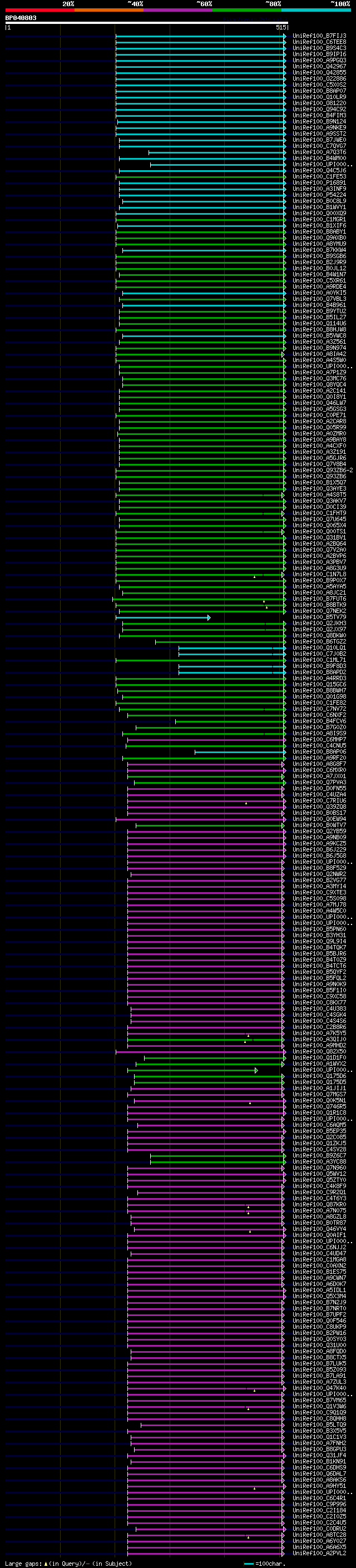Click the green alignment bar for B6TGZ2
Viewport: 356px width, 1568px height.
point(221,641)
